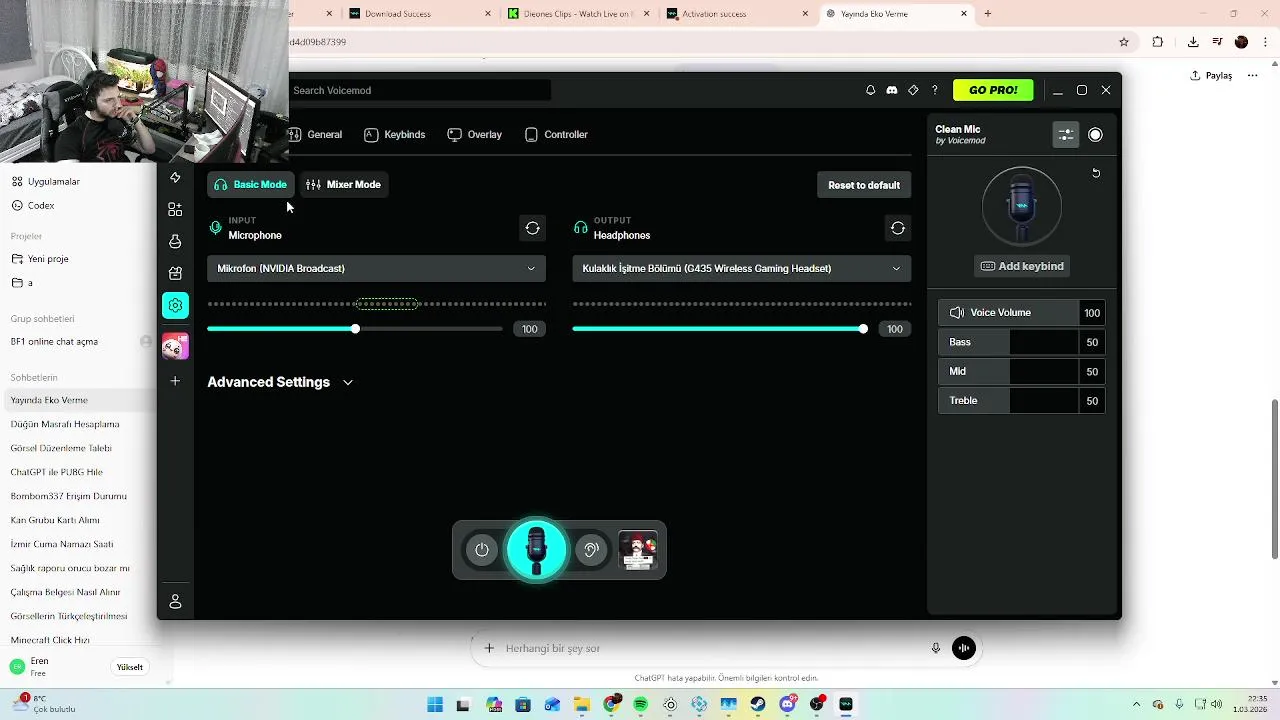Click the reset arrow beside Clean Mic avatar

pos(1096,173)
